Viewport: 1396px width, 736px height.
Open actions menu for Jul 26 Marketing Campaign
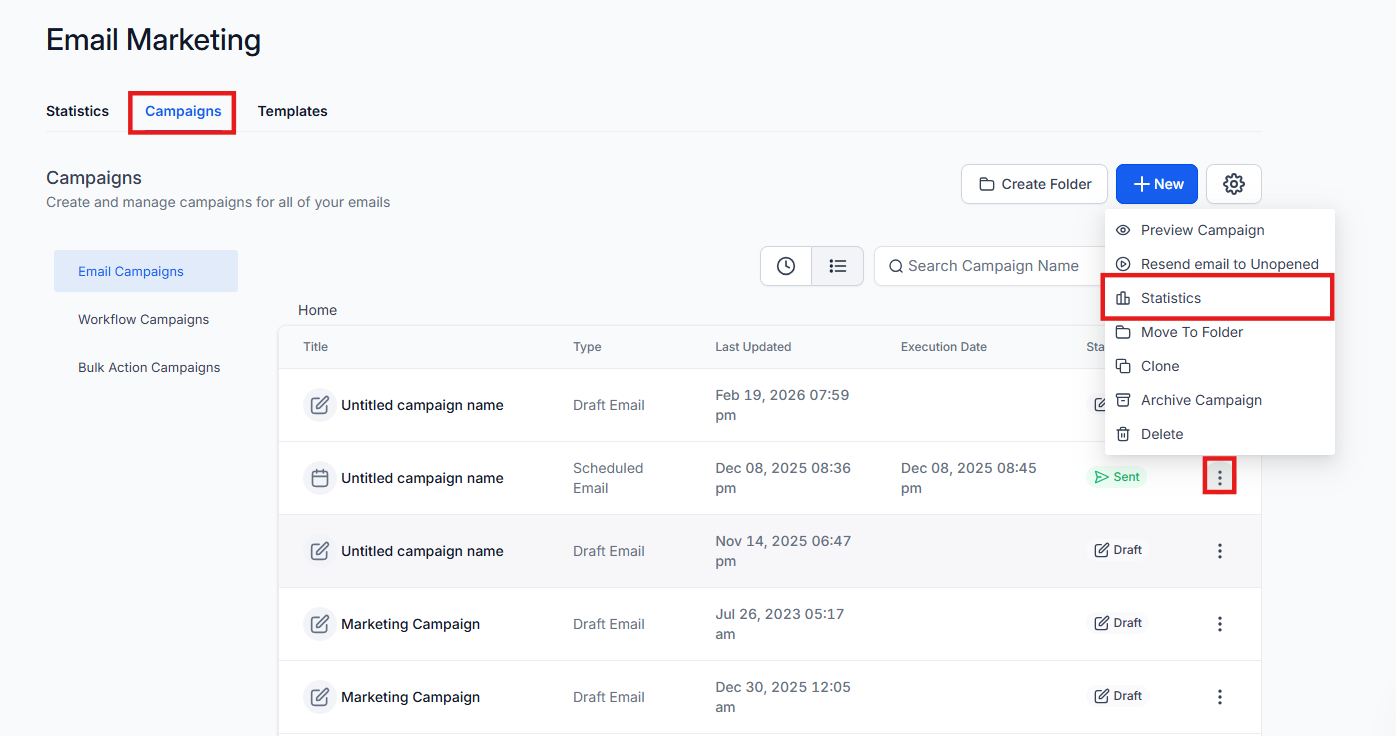pyautogui.click(x=1219, y=624)
